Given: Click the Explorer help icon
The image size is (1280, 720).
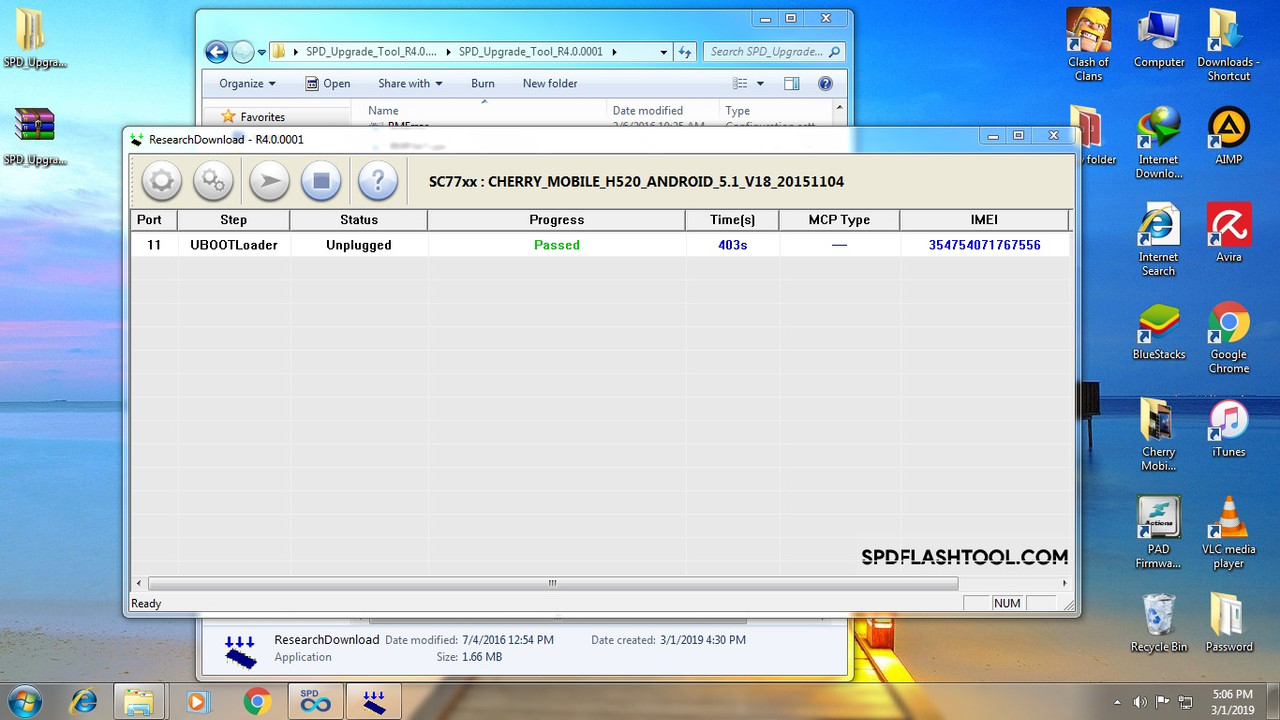Looking at the screenshot, I should click(x=825, y=84).
